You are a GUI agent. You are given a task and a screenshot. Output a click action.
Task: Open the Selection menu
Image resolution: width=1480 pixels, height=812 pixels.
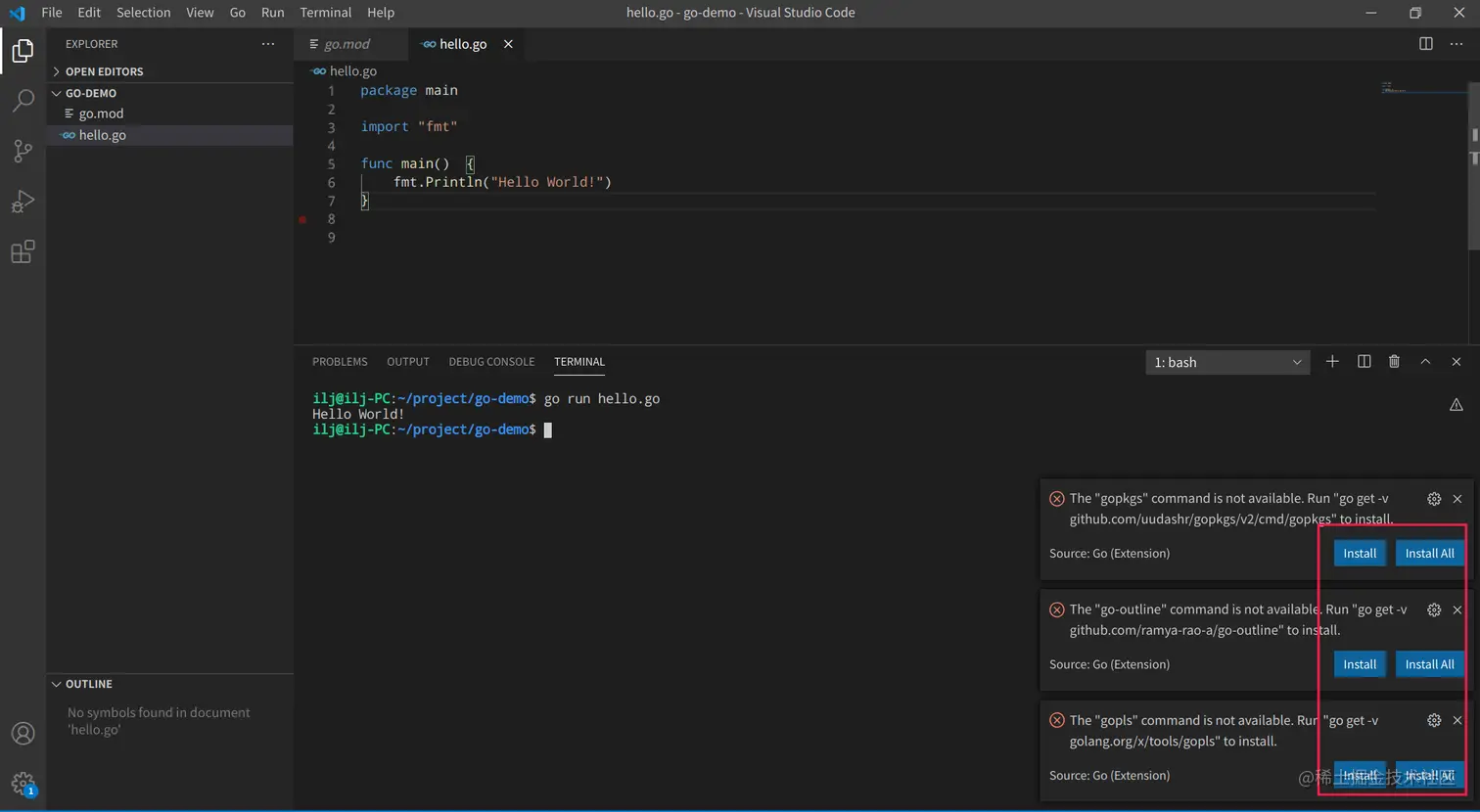tap(143, 13)
